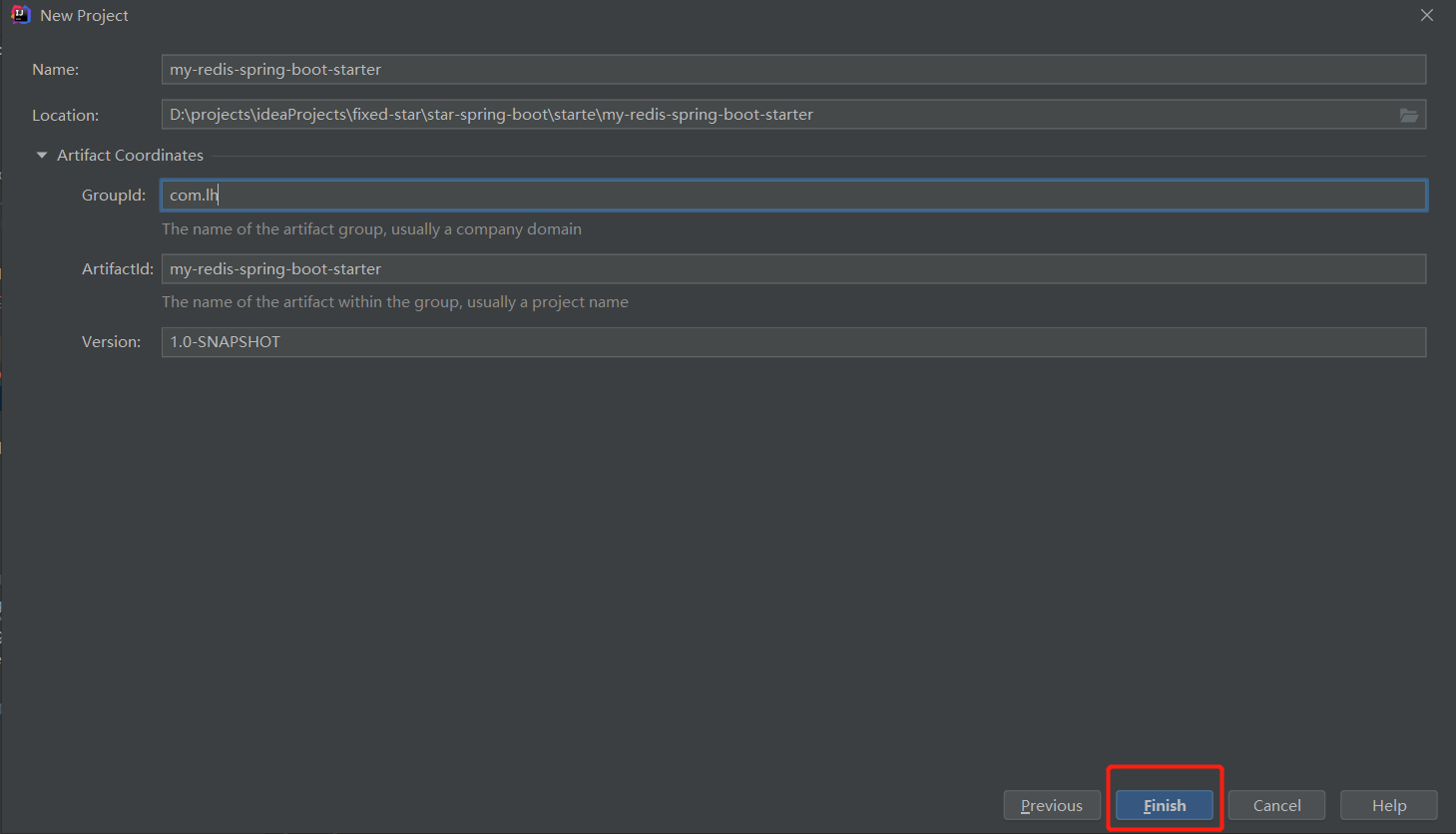Image resolution: width=1456 pixels, height=834 pixels.
Task: Click the 'Location:' label
Action: pyautogui.click(x=65, y=115)
